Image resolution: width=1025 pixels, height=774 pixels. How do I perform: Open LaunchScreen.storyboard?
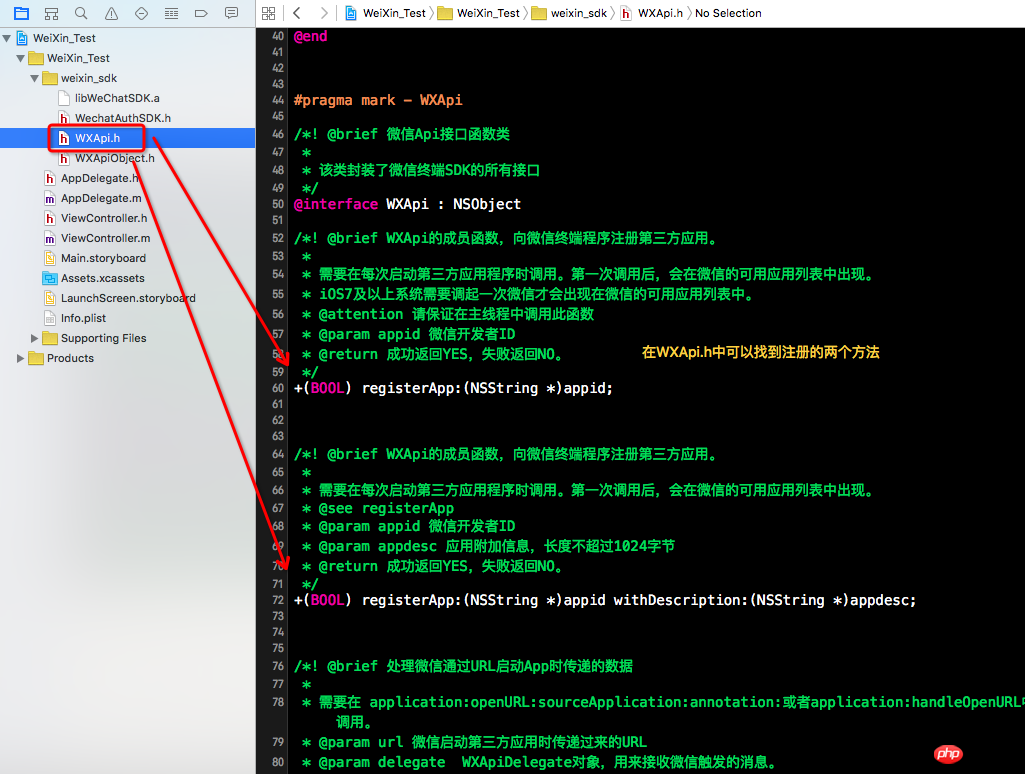[x=128, y=298]
